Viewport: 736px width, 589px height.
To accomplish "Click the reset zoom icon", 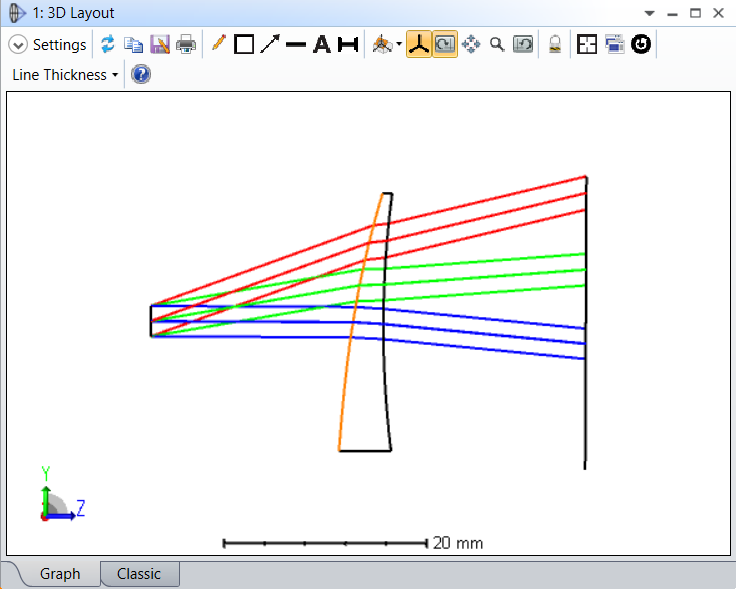I will click(x=523, y=45).
